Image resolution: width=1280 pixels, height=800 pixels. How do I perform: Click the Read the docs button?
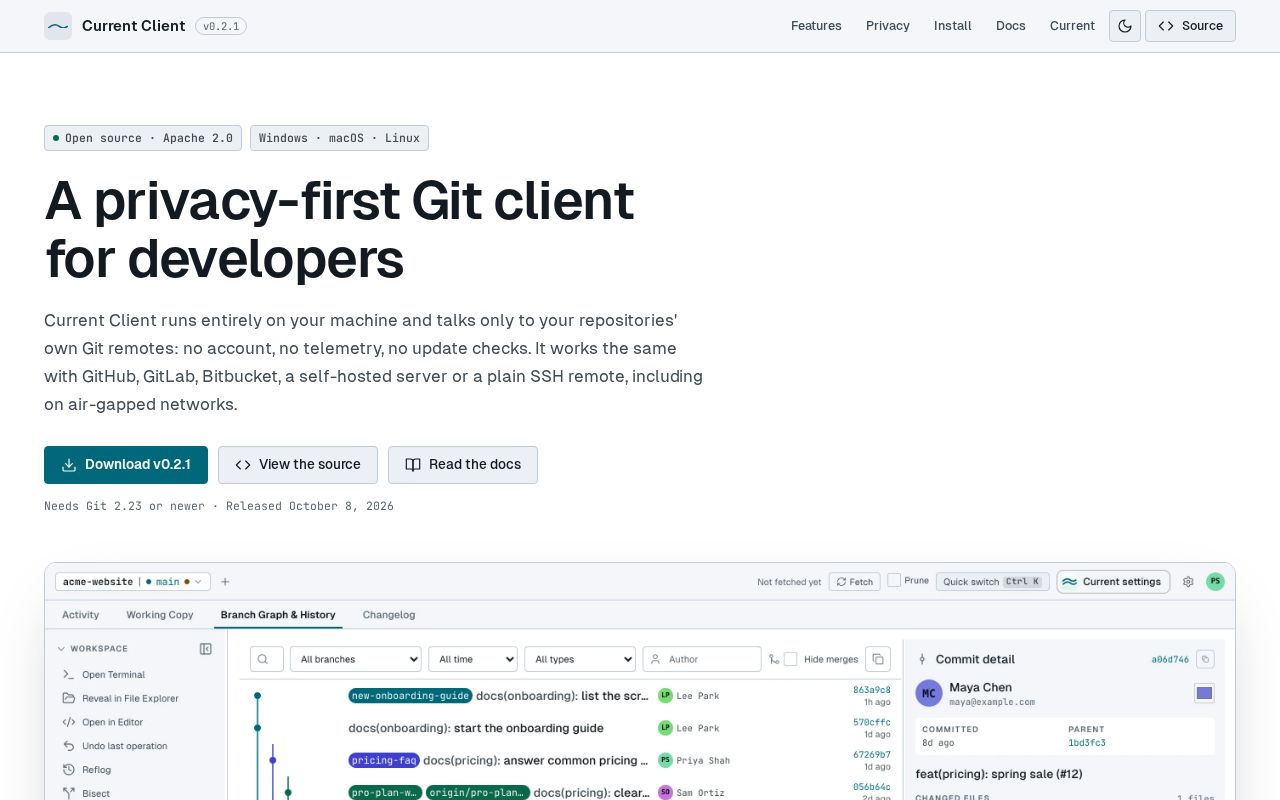[x=463, y=465]
